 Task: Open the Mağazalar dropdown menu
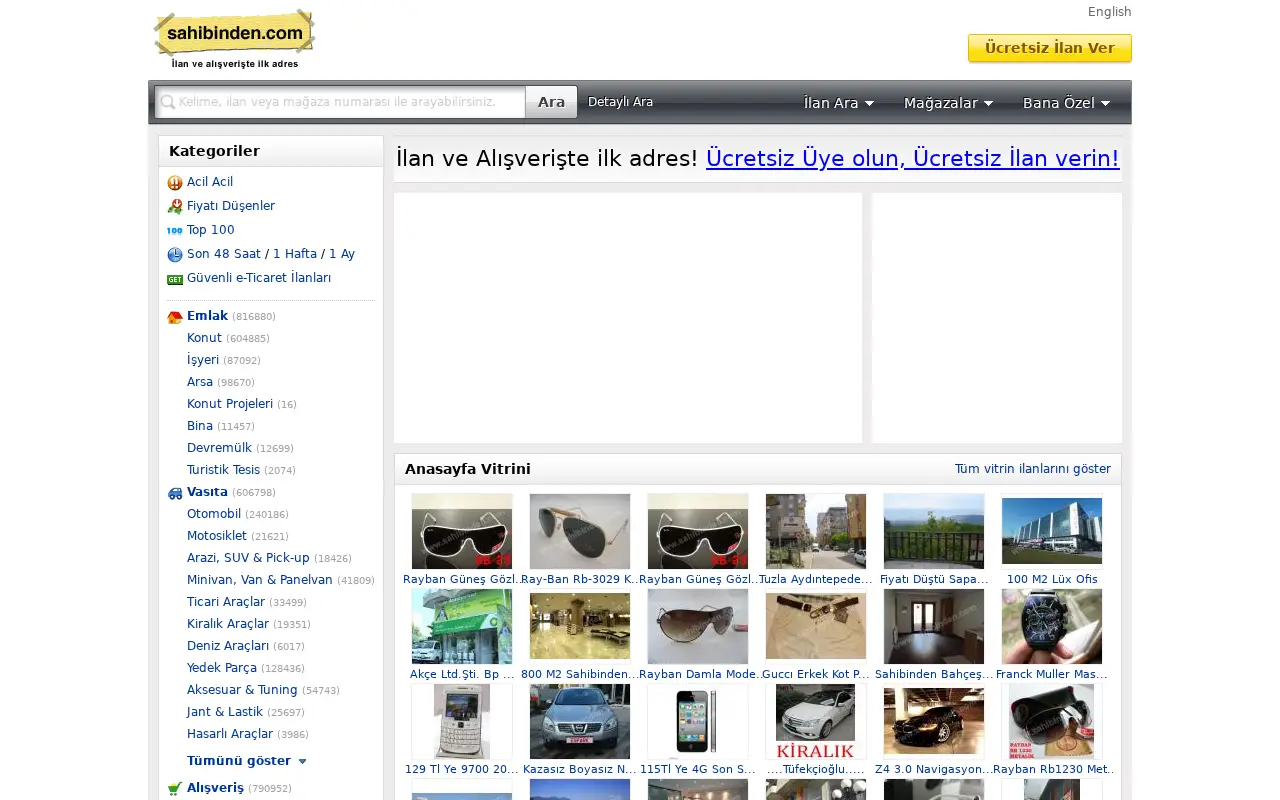pos(948,103)
